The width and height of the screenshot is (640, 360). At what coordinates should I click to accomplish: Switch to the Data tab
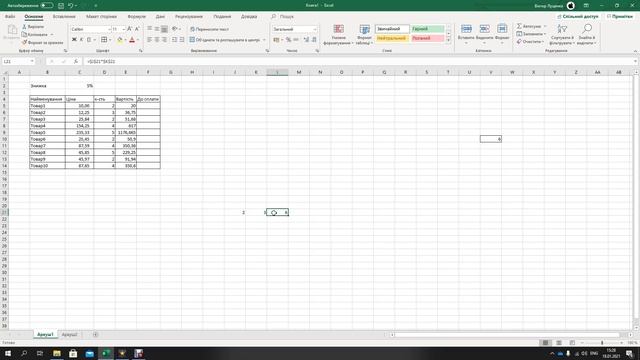coord(160,17)
